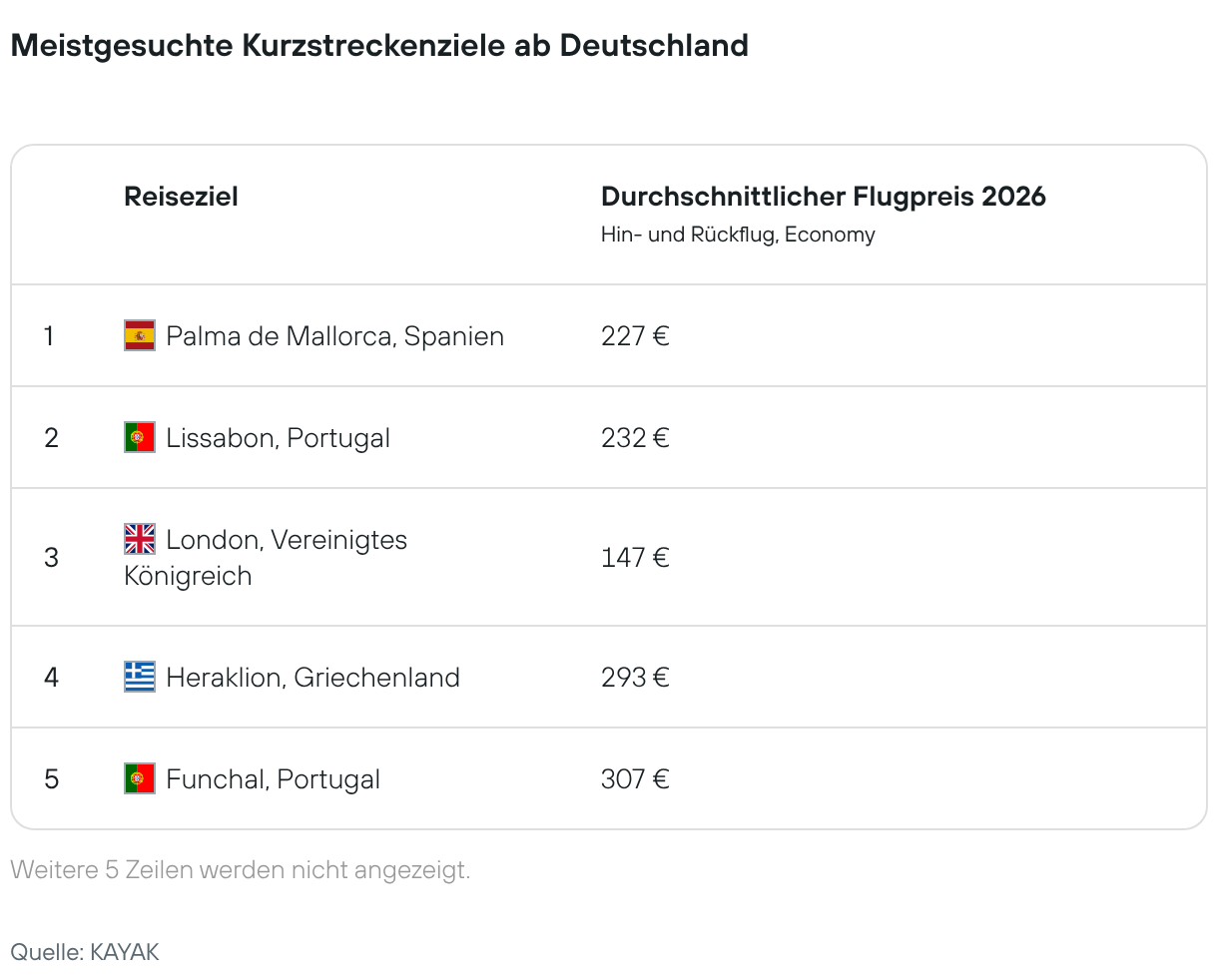Image resolution: width=1218 pixels, height=980 pixels.
Task: Click the "Weitere 5 Zeilen werden nicht angezeigt" note
Action: coord(240,870)
